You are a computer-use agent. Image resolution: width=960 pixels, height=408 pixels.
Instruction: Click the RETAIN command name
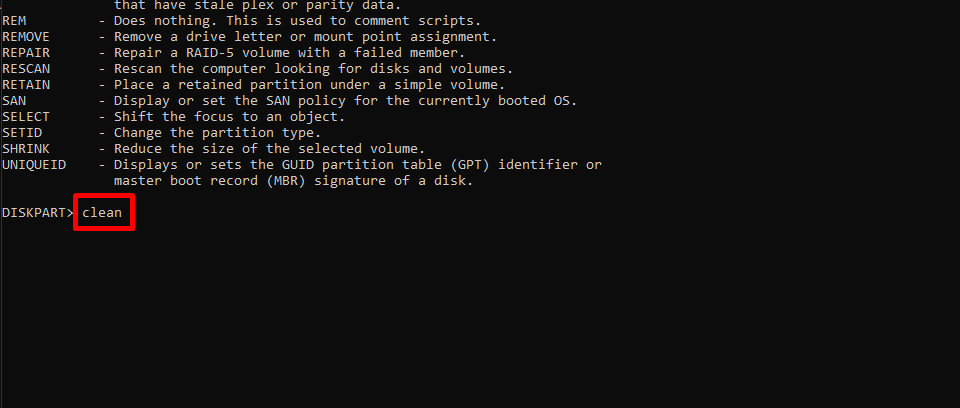26,85
